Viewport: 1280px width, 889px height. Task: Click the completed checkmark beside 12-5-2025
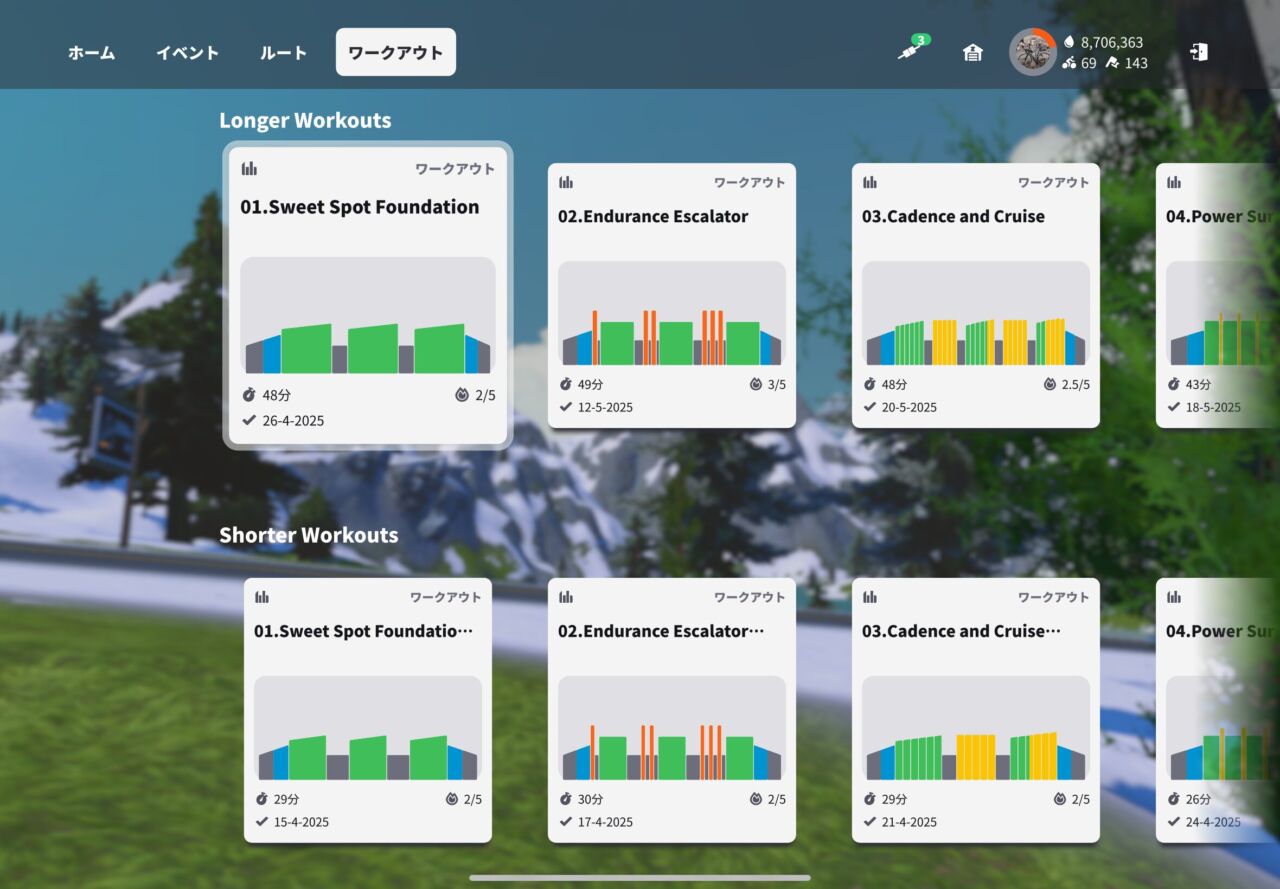(x=566, y=407)
